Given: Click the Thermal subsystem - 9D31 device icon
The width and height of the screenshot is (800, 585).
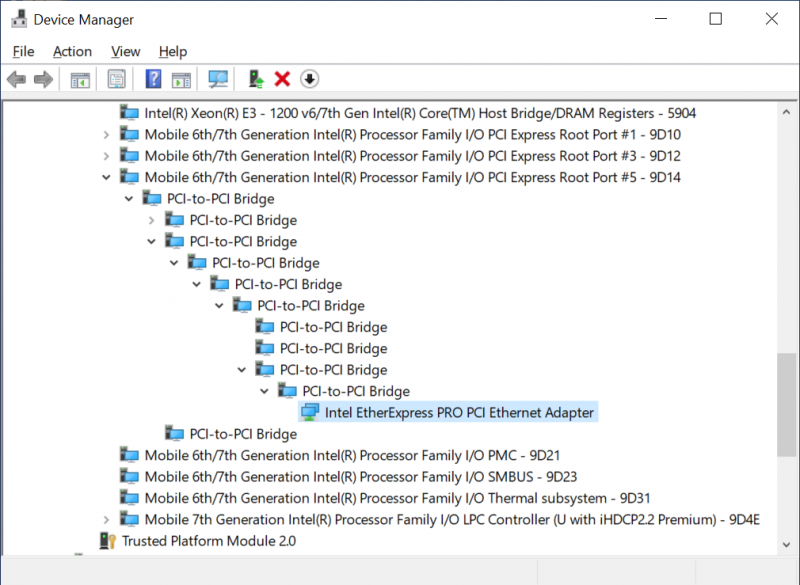Looking at the screenshot, I should [x=129, y=498].
